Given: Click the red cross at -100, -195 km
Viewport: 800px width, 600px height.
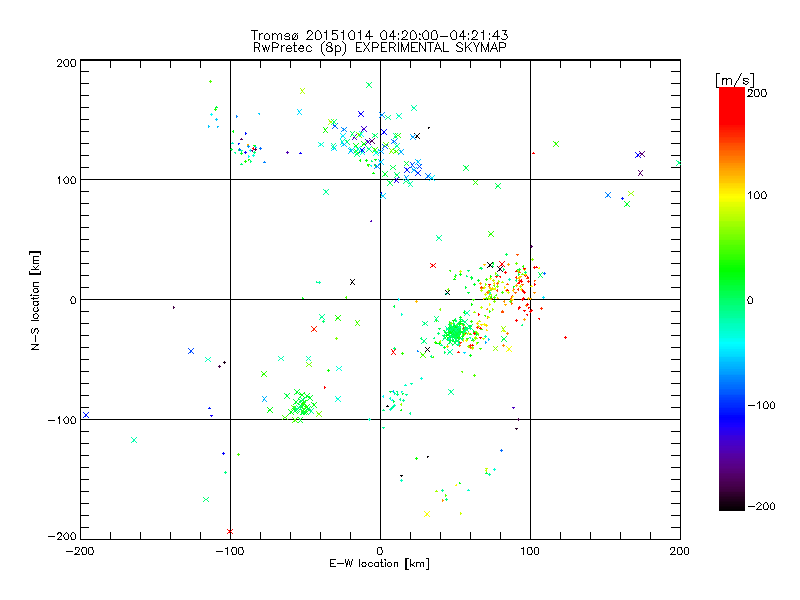Looking at the screenshot, I should 230,532.
